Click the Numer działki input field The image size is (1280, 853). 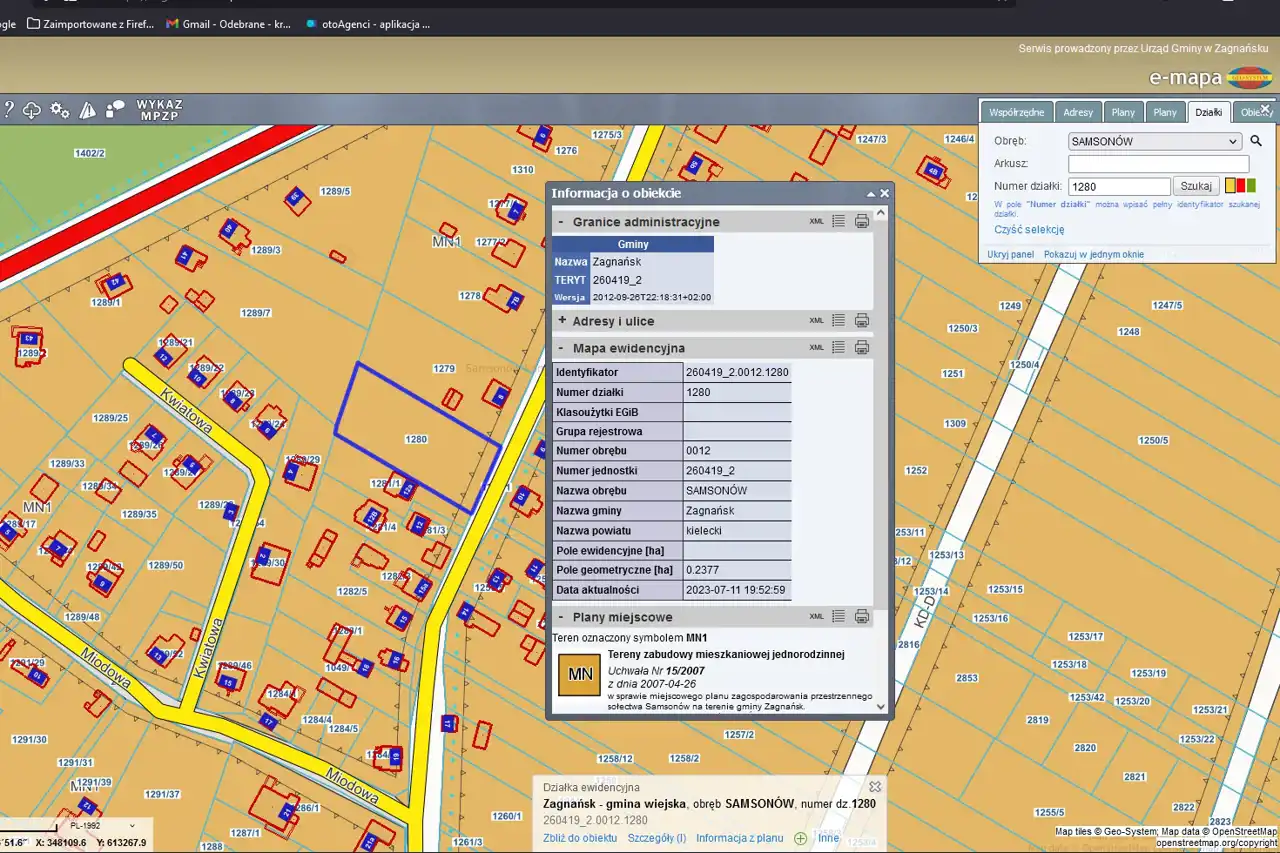pos(1118,187)
